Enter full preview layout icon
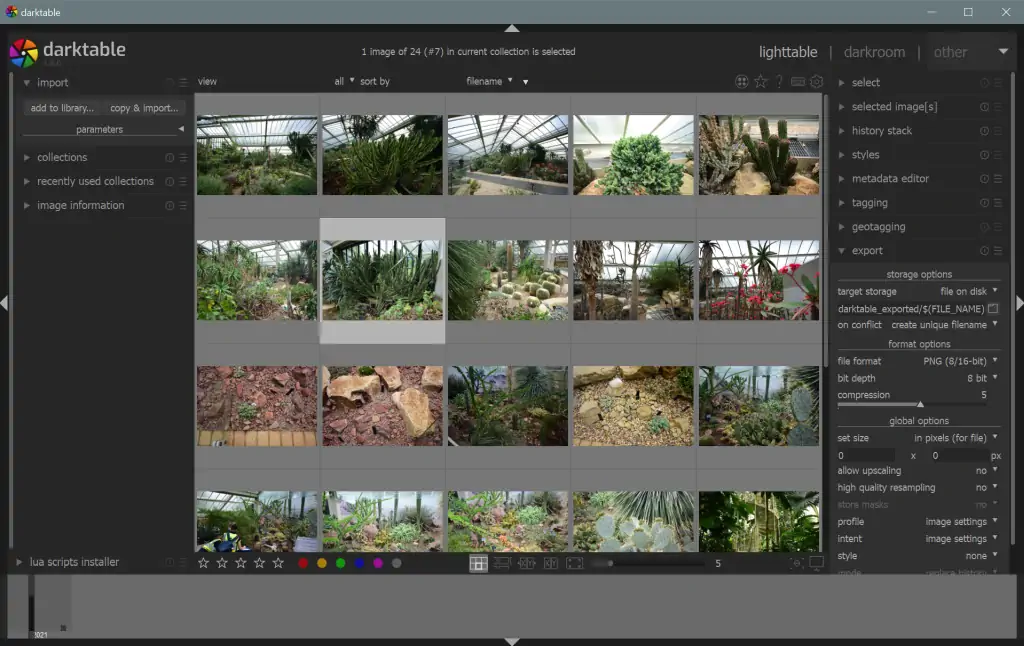 click(x=575, y=563)
